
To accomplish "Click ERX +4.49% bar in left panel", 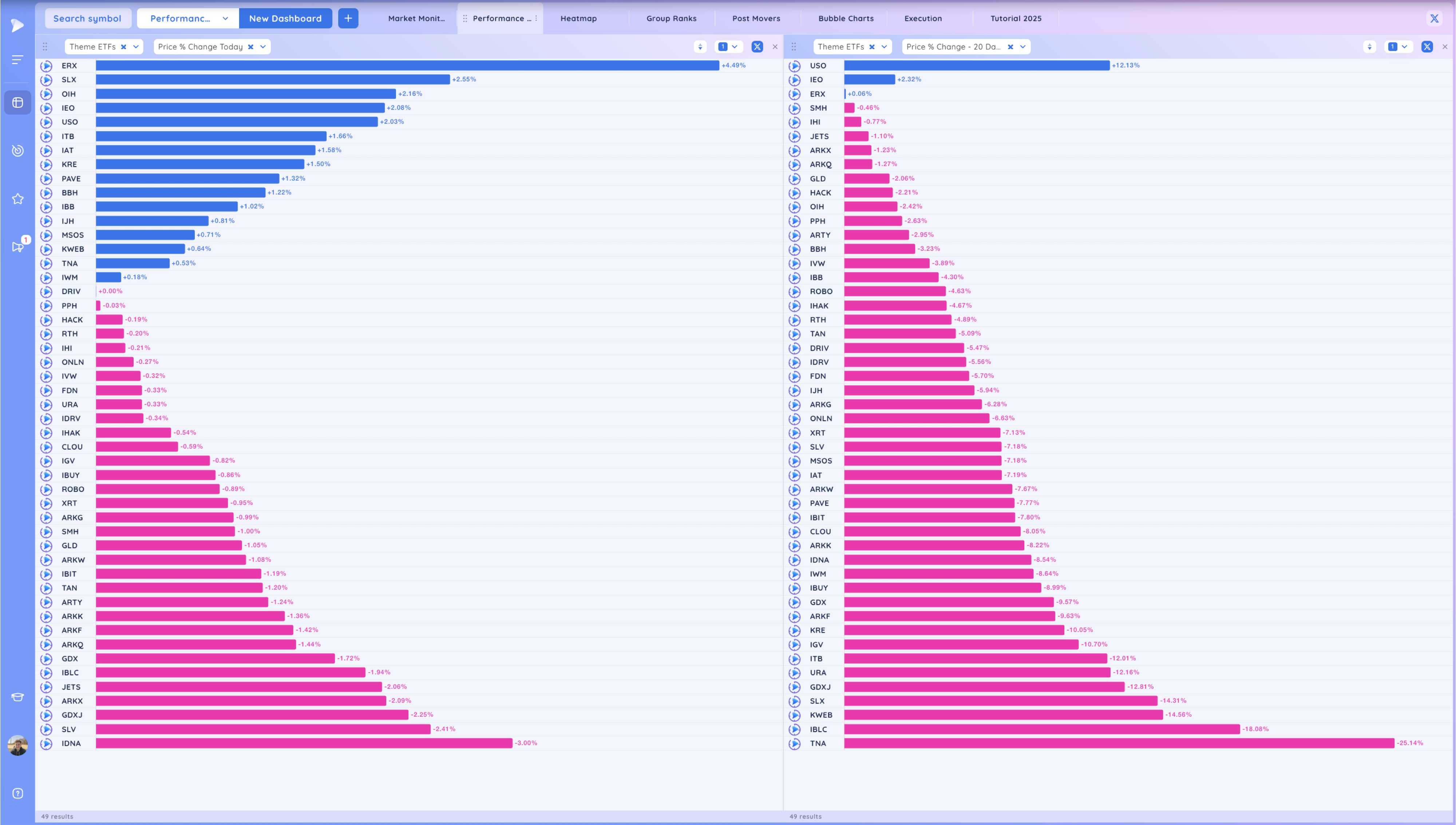I will click(407, 66).
